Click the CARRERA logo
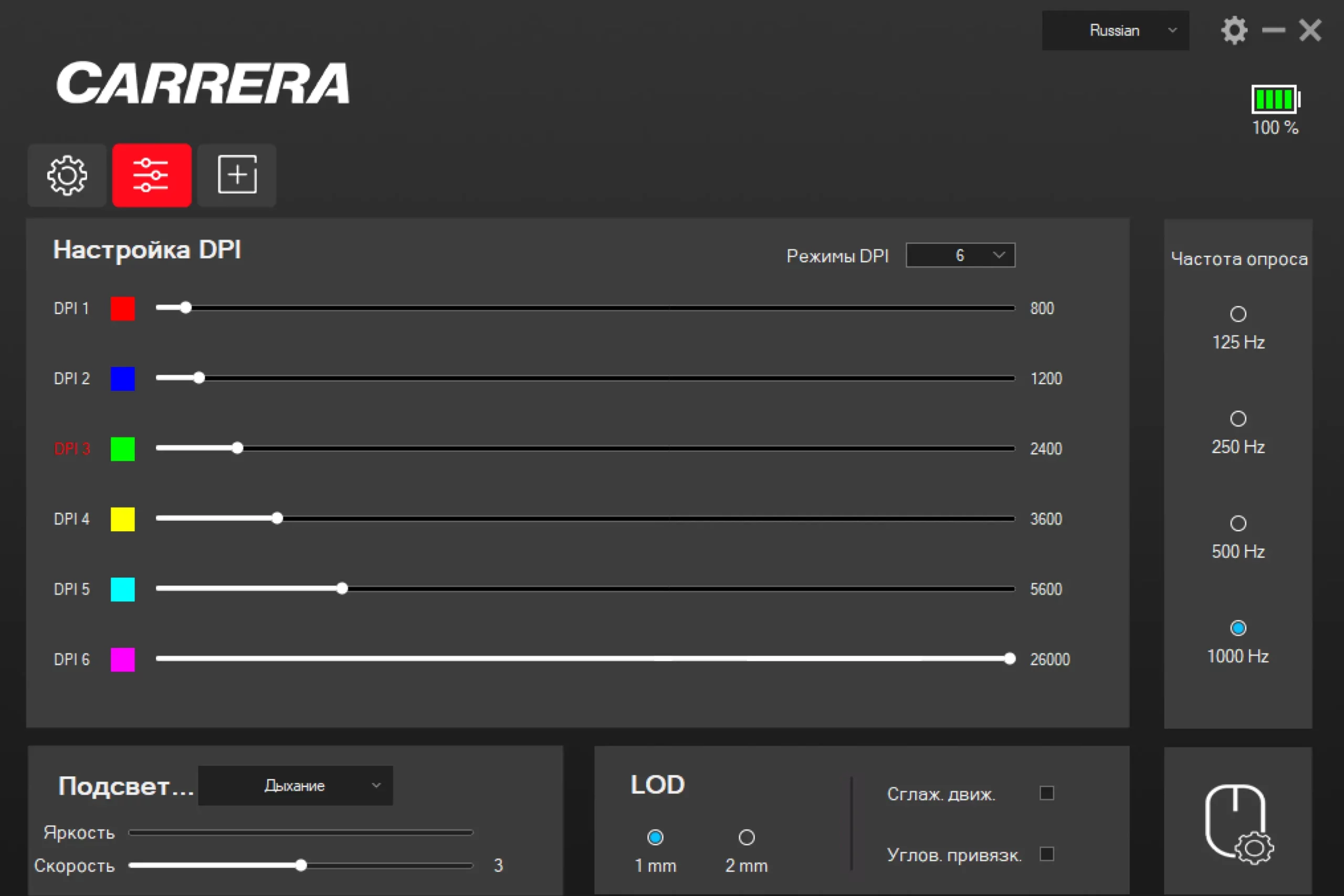 click(203, 83)
